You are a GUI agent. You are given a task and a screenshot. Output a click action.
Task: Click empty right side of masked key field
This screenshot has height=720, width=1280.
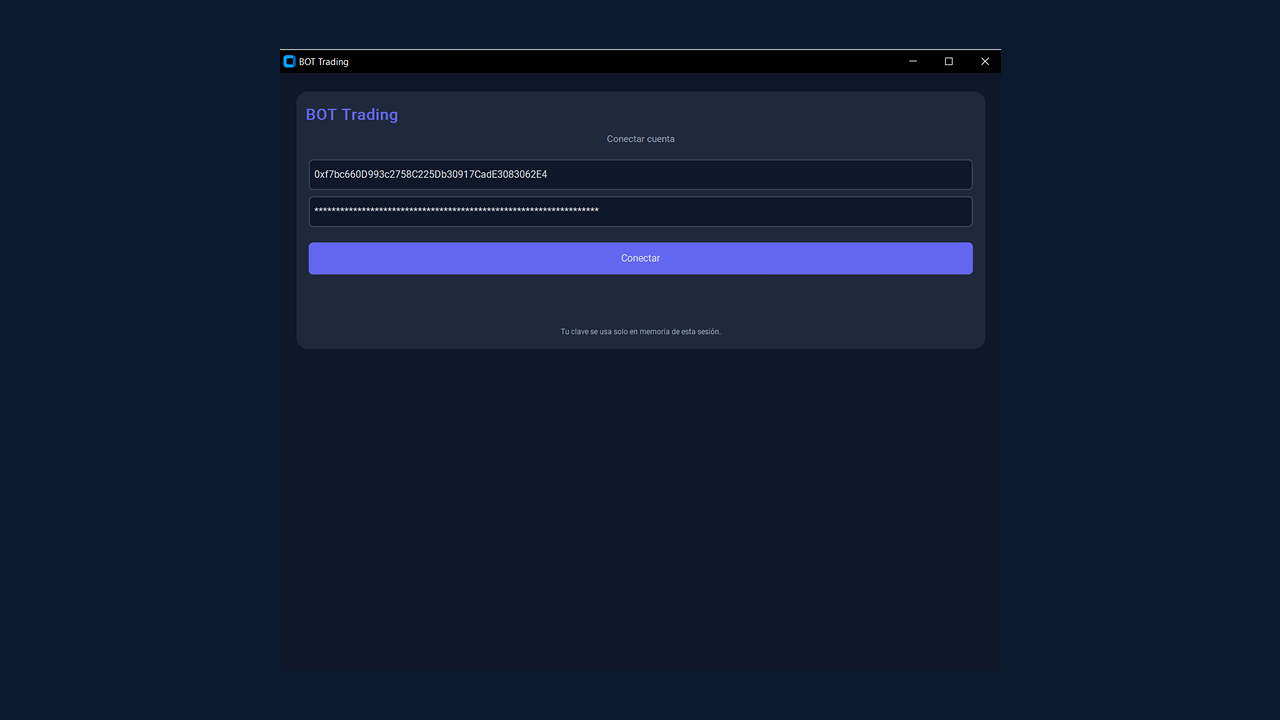[x=800, y=211]
